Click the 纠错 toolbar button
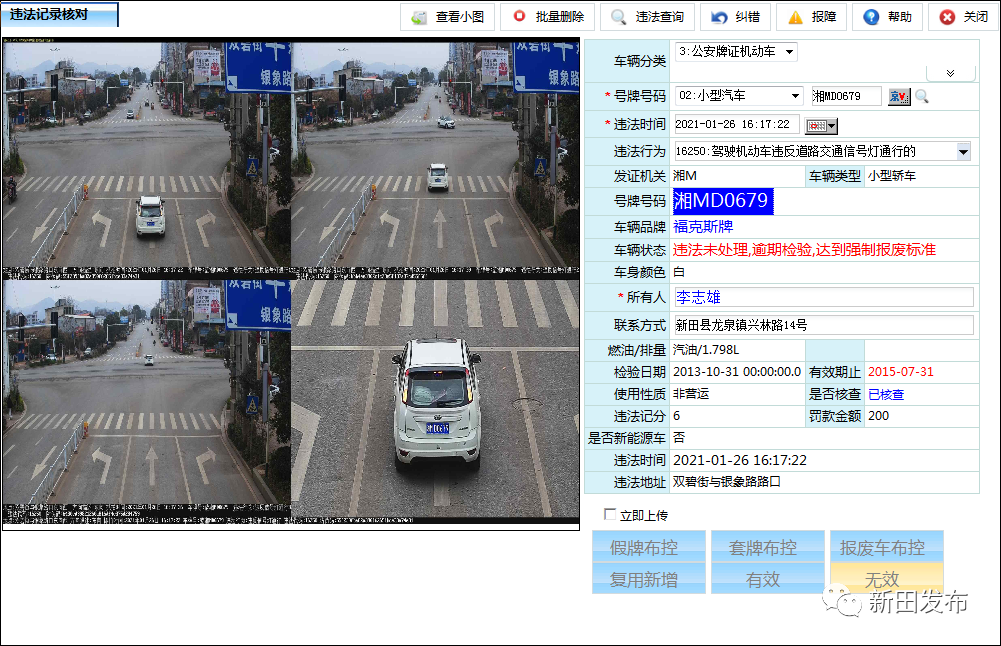Viewport: 1001px width, 646px height. point(735,17)
